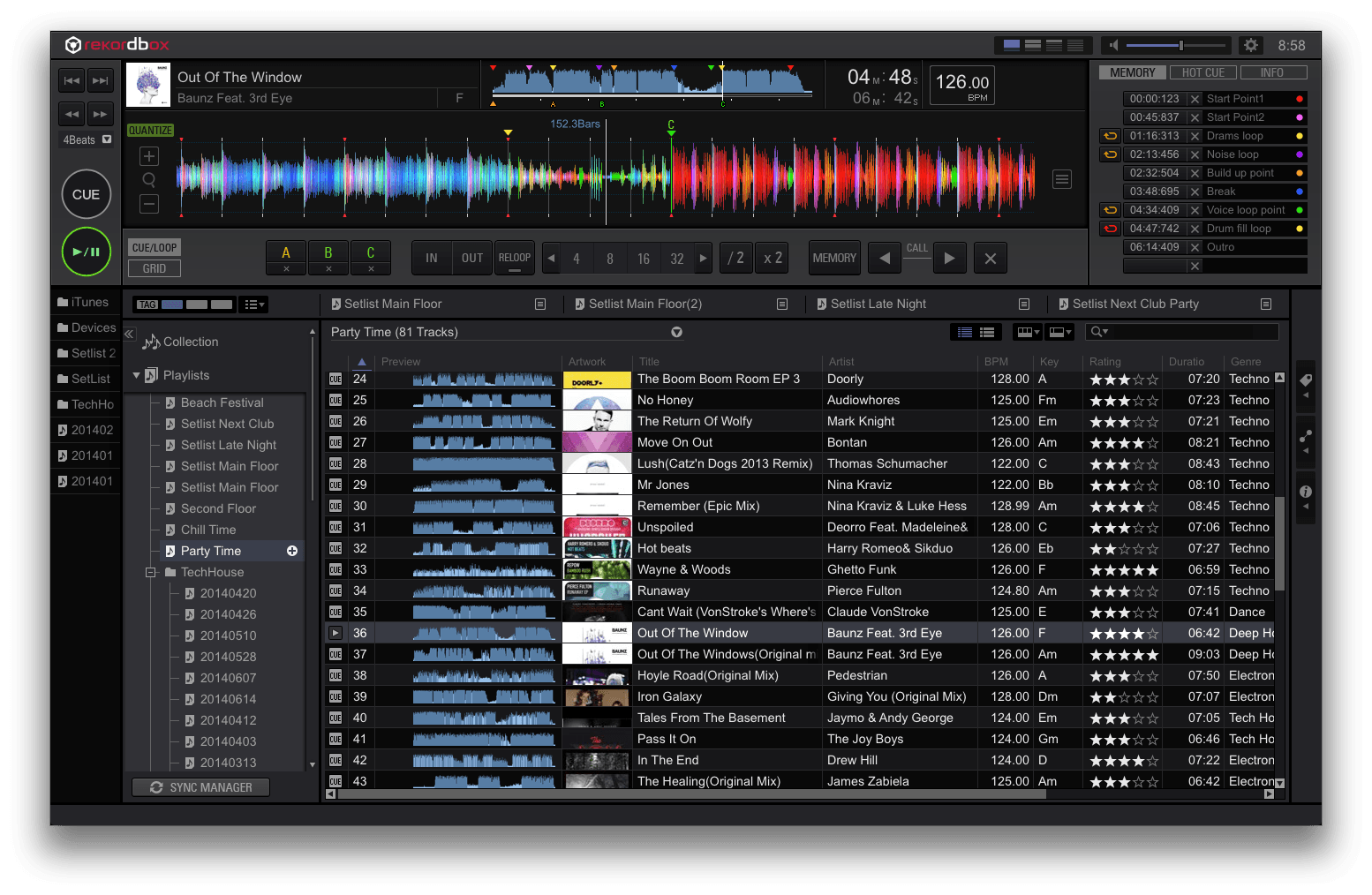The height and width of the screenshot is (895, 1372).
Task: Shift loop beat selection right arrow
Action: pos(703,259)
